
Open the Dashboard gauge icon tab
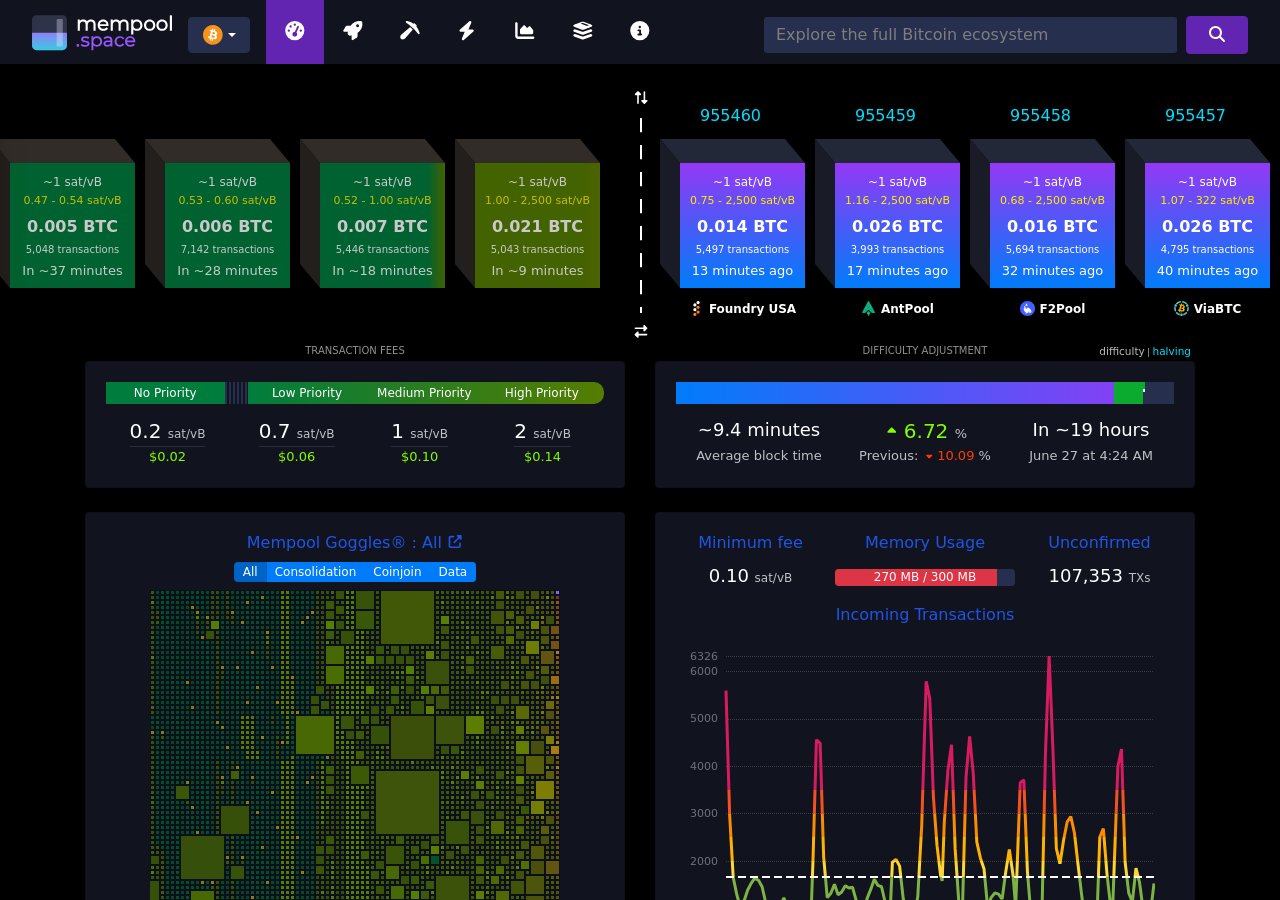pos(295,32)
